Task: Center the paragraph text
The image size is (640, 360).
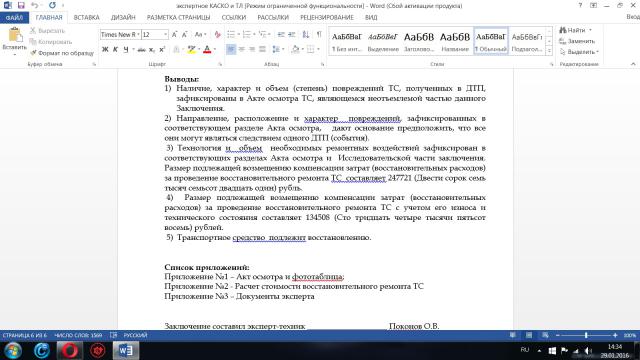Action: click(242, 49)
